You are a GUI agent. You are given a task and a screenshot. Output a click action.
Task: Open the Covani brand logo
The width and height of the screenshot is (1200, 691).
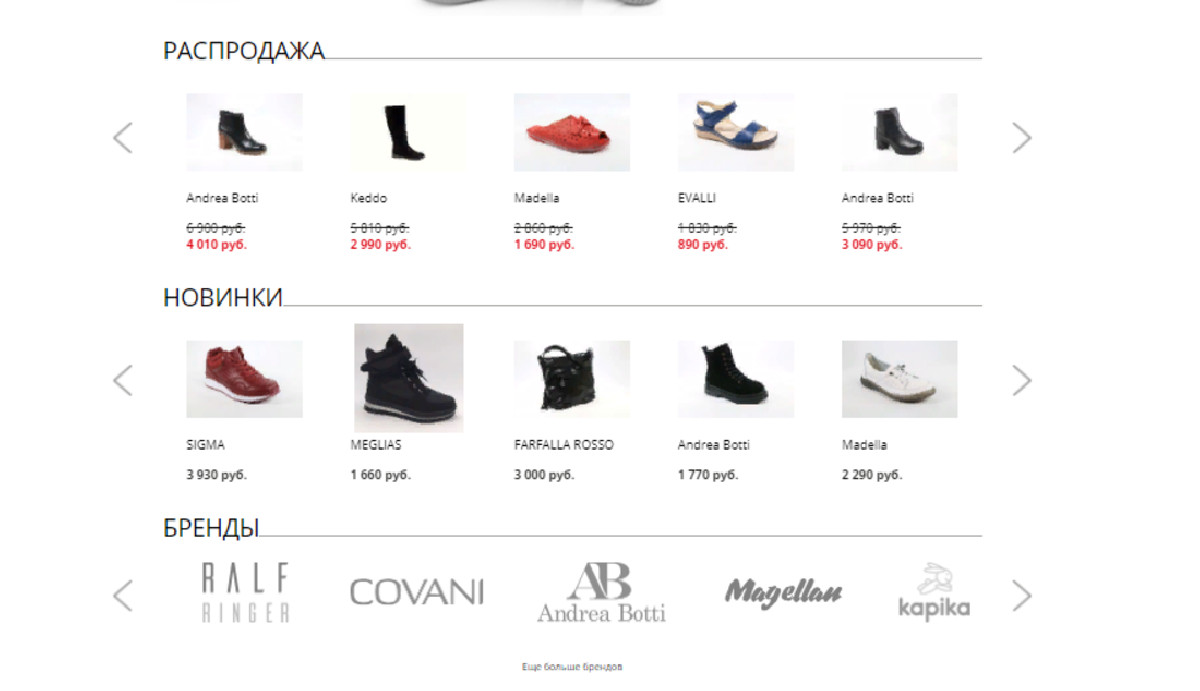[417, 592]
